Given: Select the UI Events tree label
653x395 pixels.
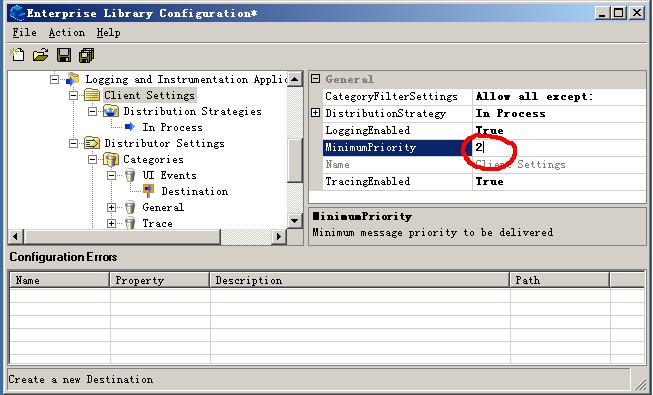Looking at the screenshot, I should coord(169,175).
